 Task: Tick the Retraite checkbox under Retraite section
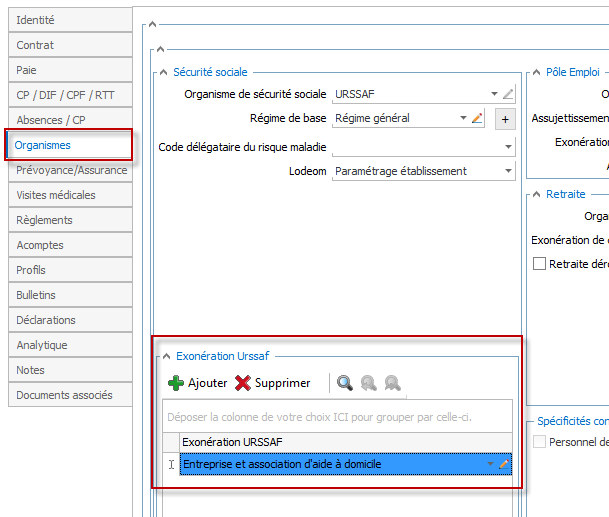pyautogui.click(x=539, y=263)
